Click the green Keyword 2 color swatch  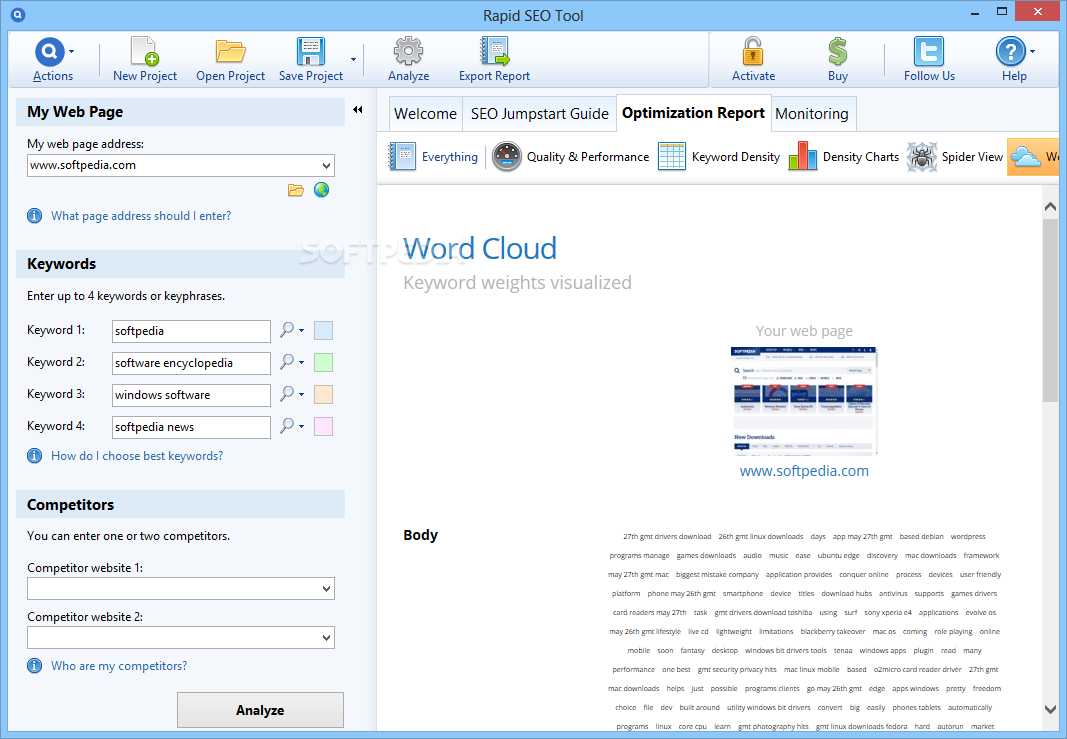tap(323, 363)
